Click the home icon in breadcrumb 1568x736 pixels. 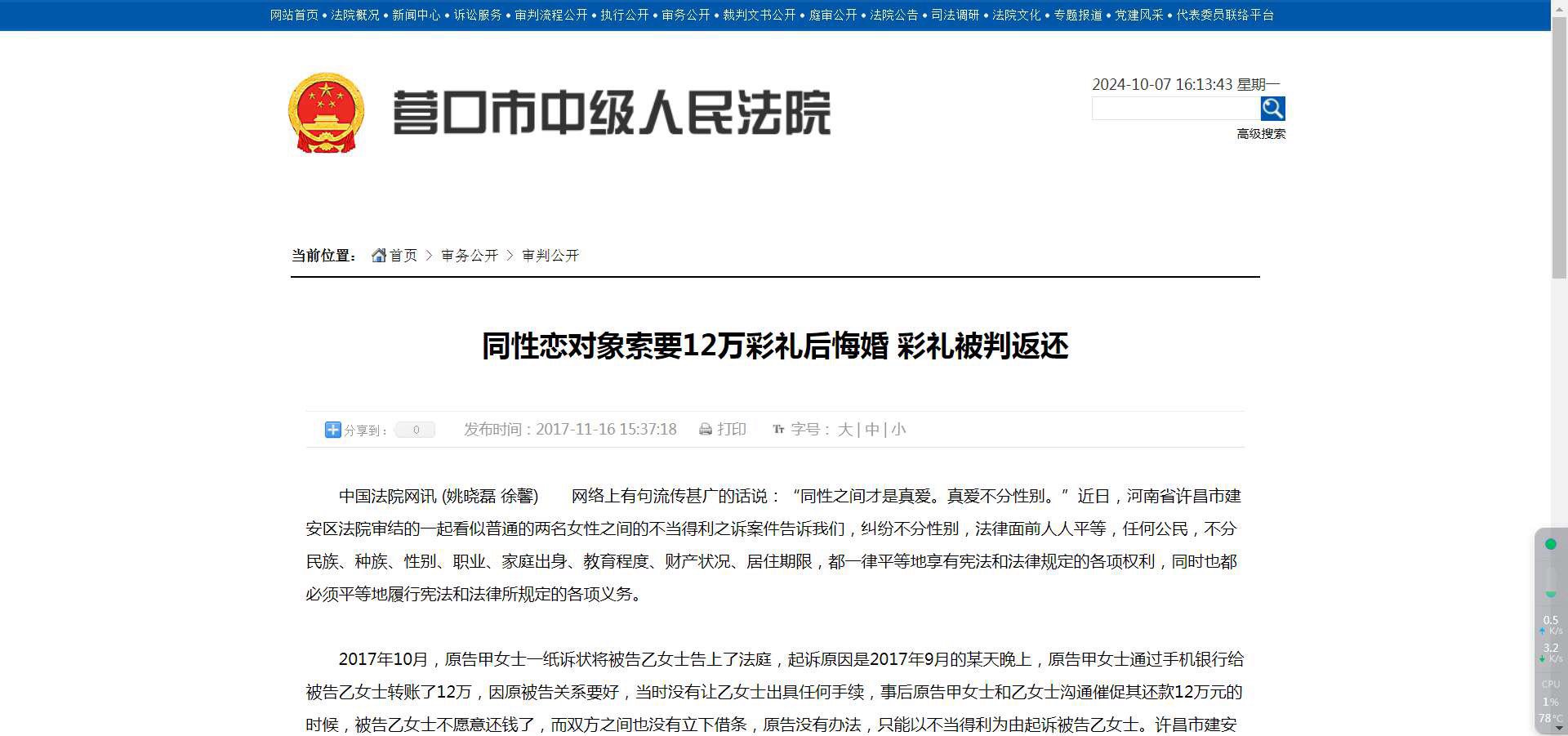tap(379, 256)
